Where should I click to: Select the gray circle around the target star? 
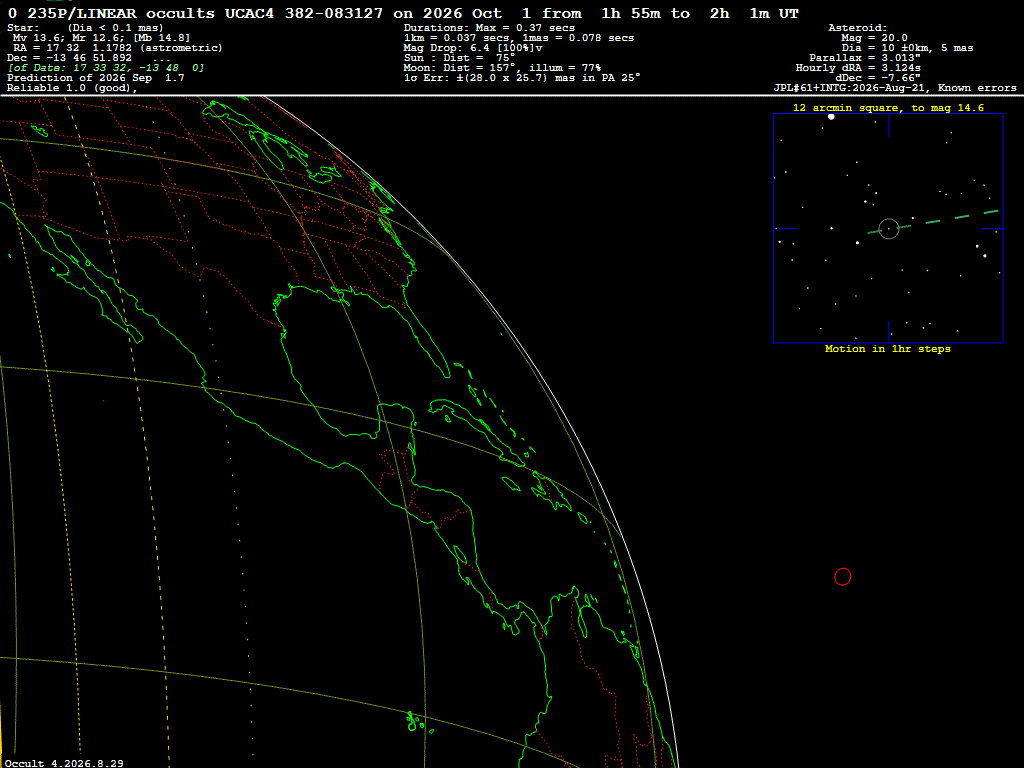click(x=888, y=229)
